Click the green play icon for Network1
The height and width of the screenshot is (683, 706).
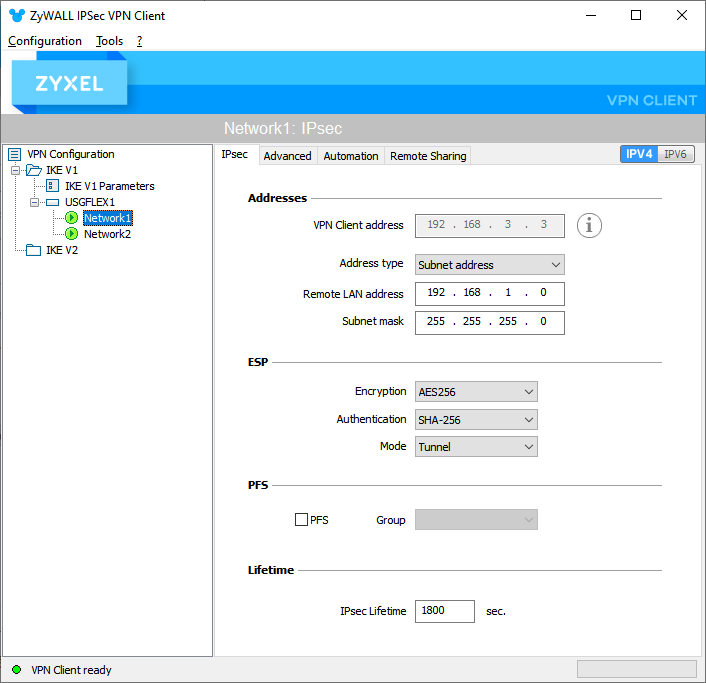click(x=72, y=218)
